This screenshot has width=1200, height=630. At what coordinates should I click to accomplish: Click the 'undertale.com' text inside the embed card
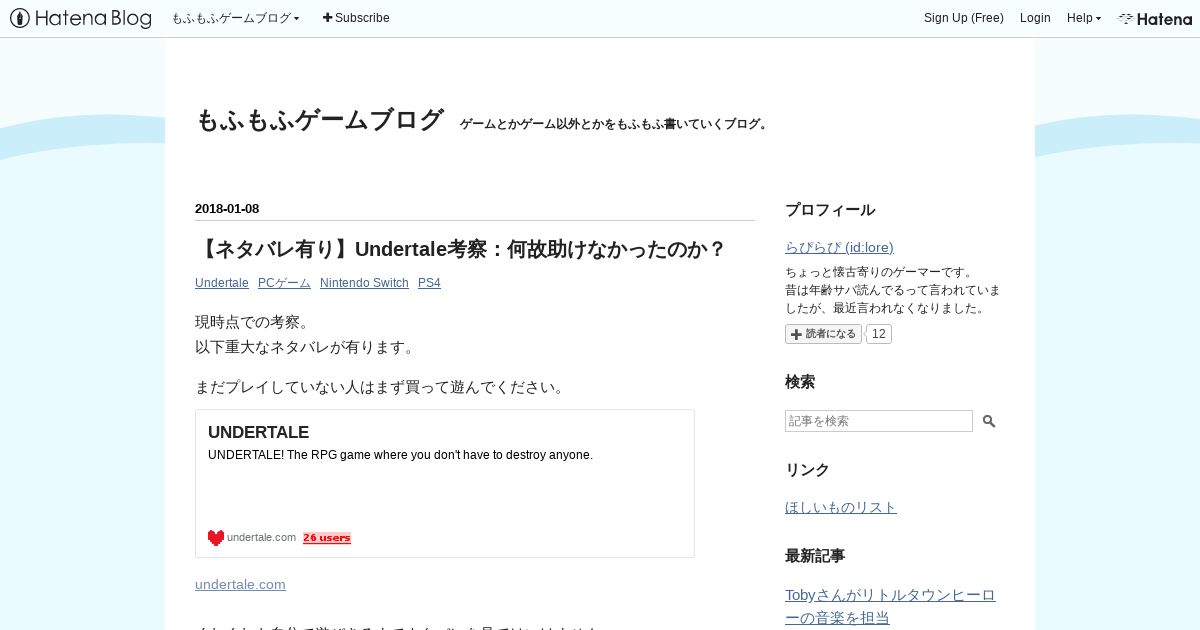pyautogui.click(x=261, y=538)
